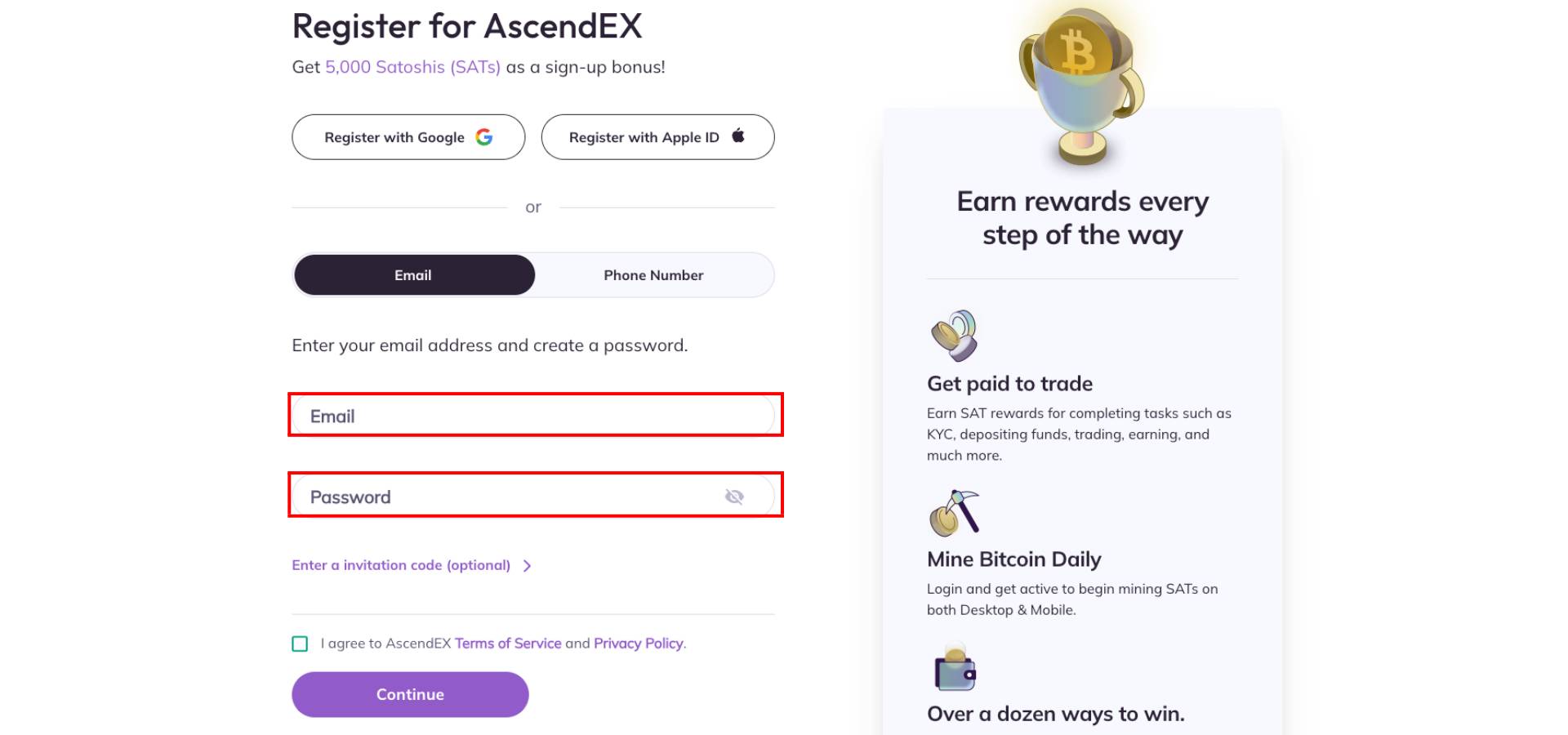Image resolution: width=1568 pixels, height=735 pixels.
Task: Expand invitation code chevron arrow
Action: pos(528,565)
